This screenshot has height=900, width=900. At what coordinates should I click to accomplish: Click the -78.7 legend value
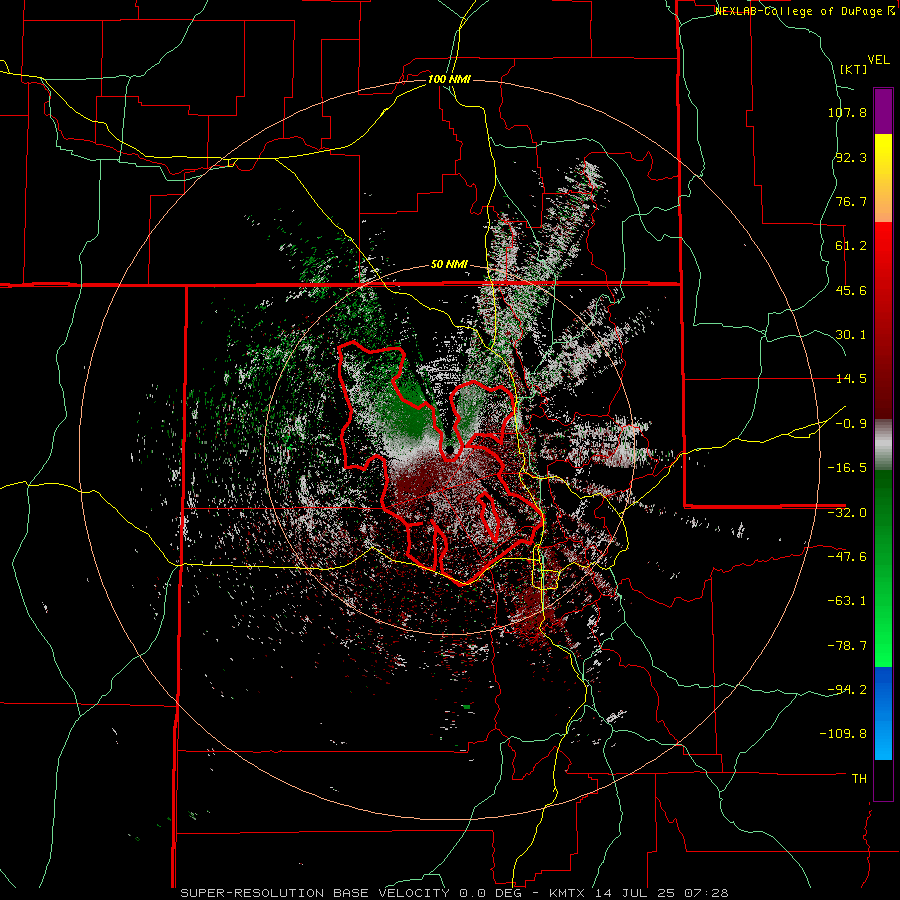pos(847,646)
